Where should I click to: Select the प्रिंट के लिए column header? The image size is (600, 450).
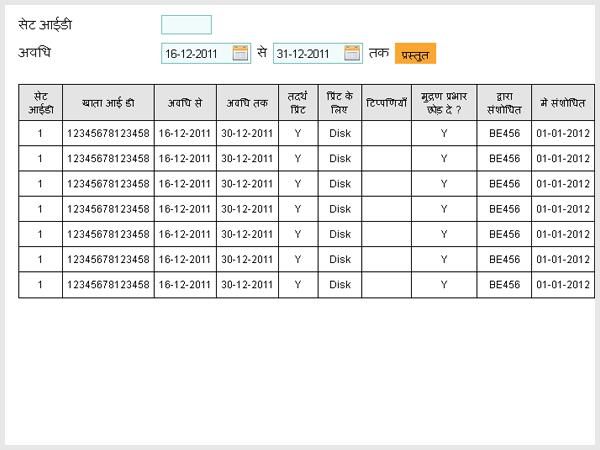pos(340,103)
